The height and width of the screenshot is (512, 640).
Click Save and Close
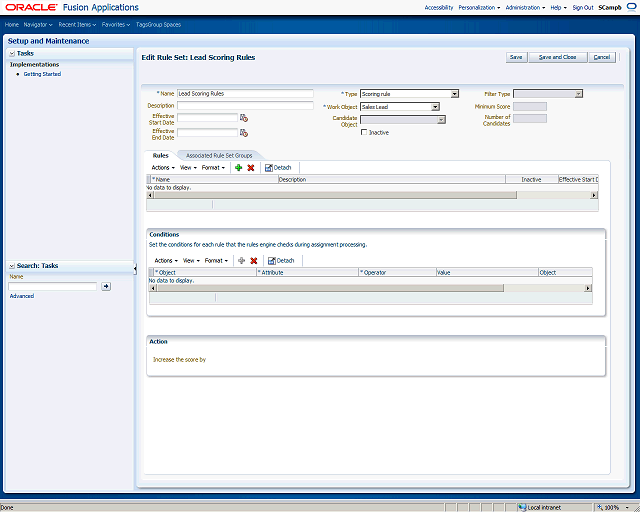558,57
